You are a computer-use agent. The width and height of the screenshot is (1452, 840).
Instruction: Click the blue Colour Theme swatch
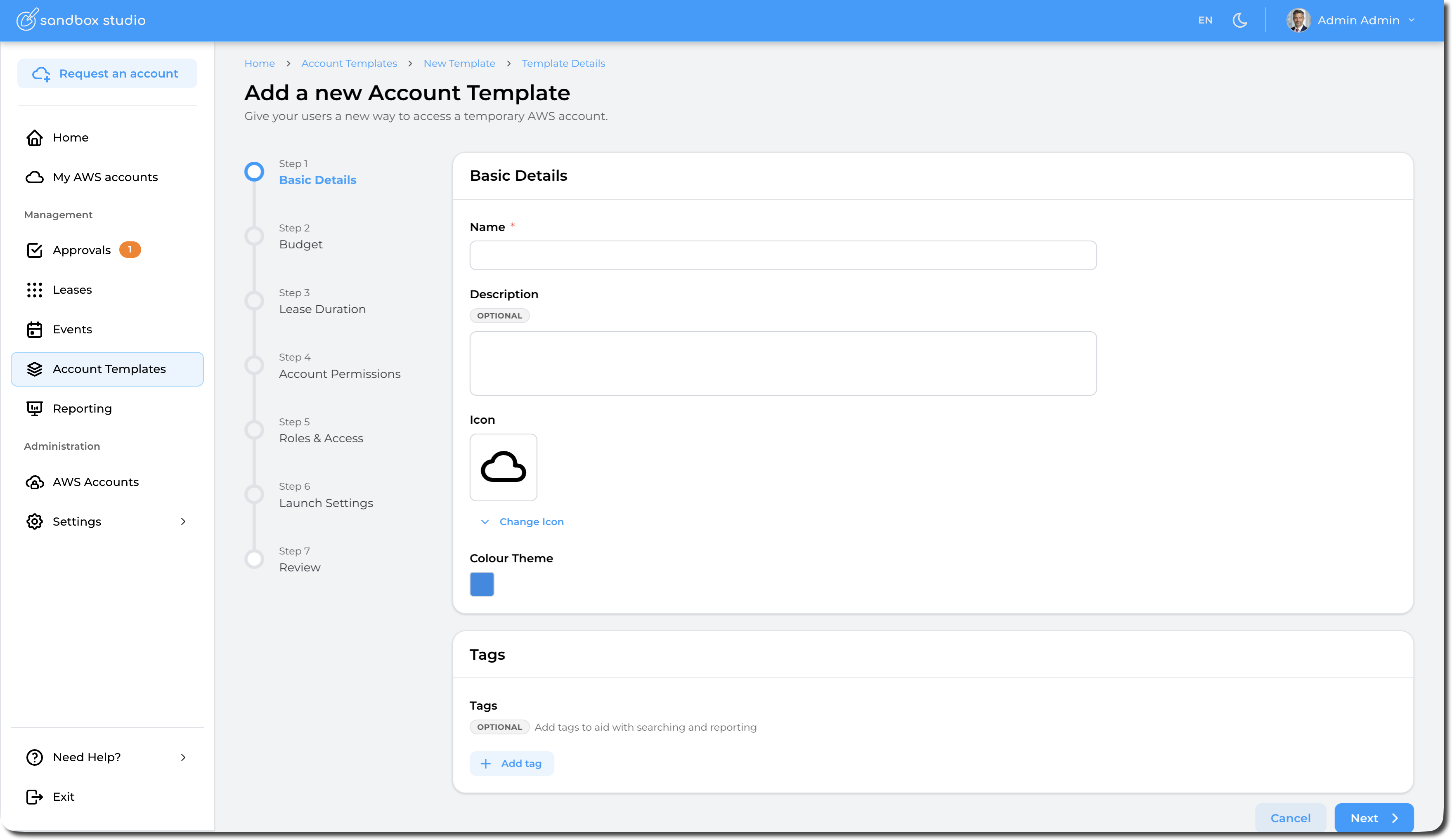pyautogui.click(x=482, y=584)
